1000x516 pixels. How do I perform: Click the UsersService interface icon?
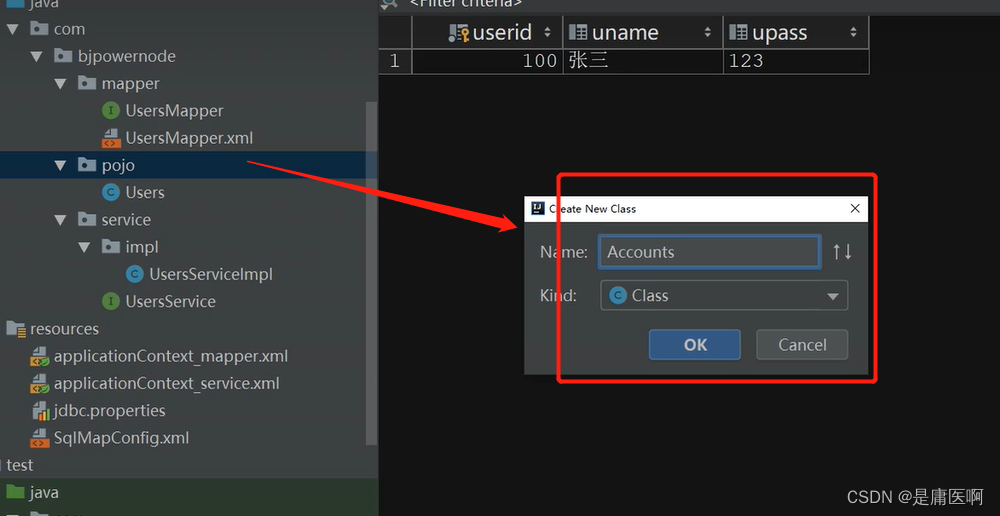pyautogui.click(x=111, y=302)
